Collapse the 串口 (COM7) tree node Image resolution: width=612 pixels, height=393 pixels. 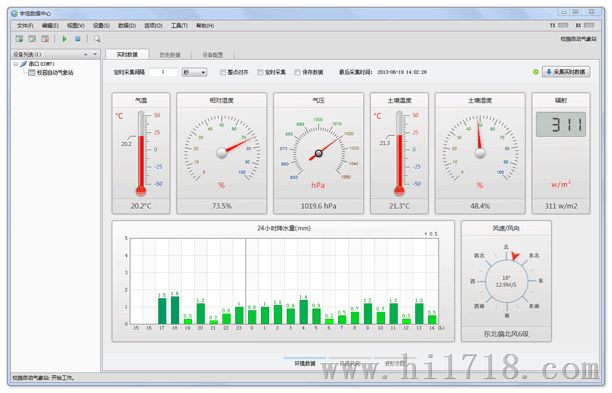tap(16, 64)
